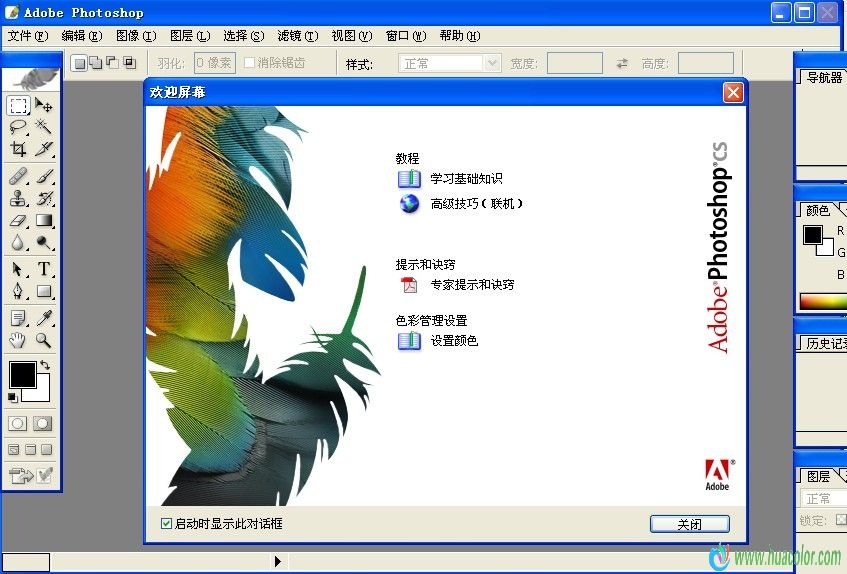This screenshot has height=574, width=847.
Task: Choose New Selection mode in options bar
Action: point(79,63)
